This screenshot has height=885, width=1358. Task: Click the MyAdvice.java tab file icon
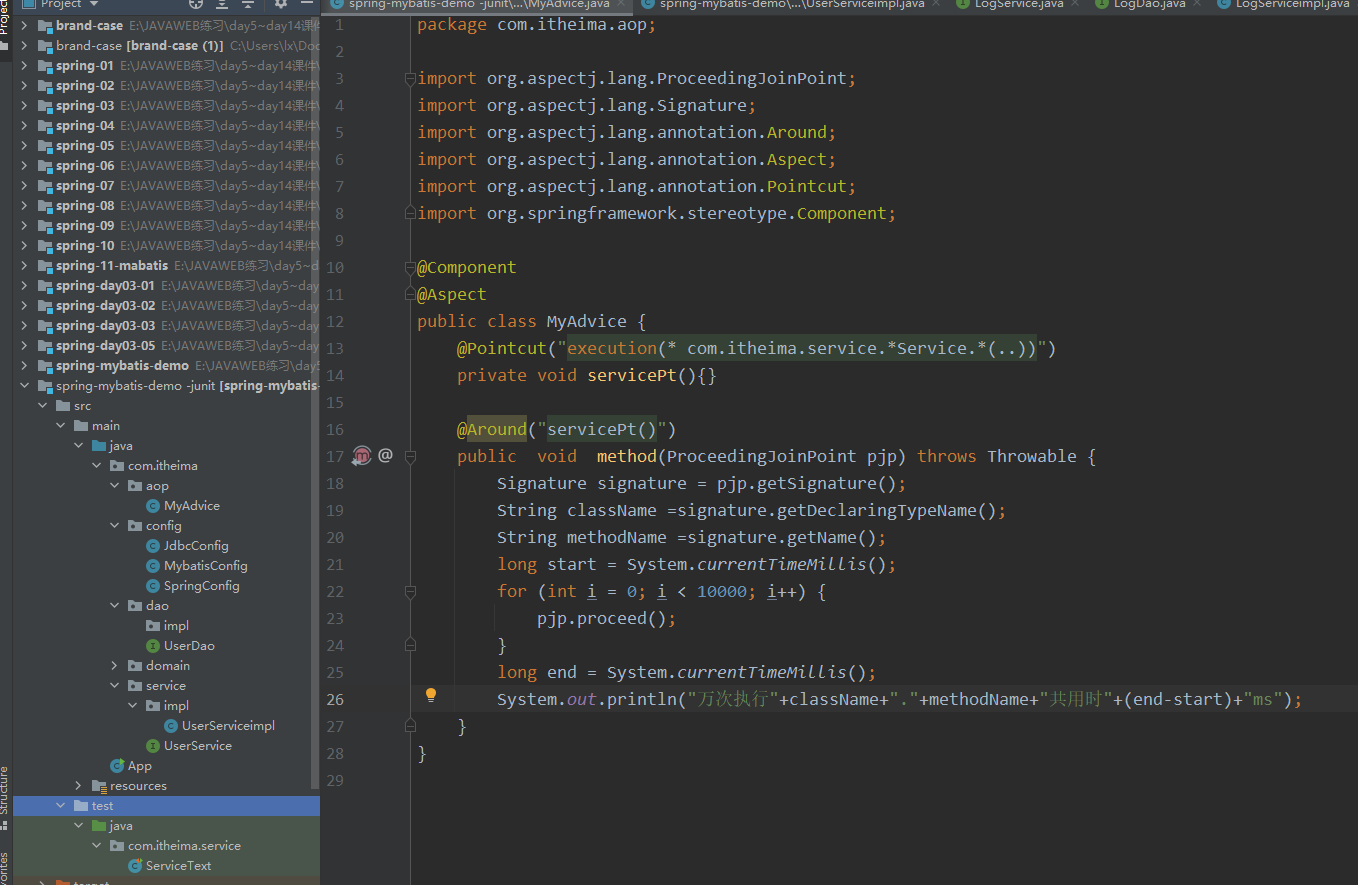click(x=337, y=4)
